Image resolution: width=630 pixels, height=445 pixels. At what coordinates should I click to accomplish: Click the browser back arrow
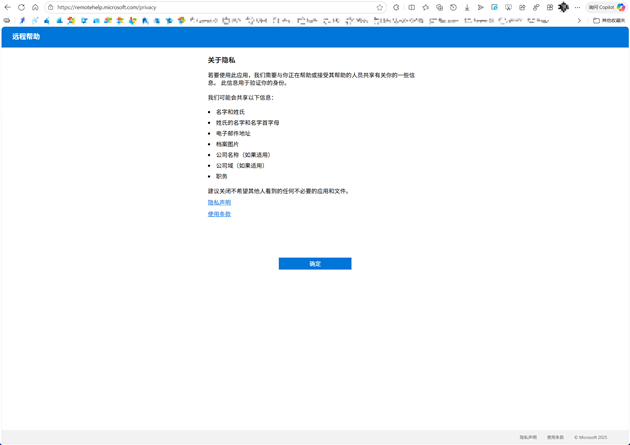(8, 7)
